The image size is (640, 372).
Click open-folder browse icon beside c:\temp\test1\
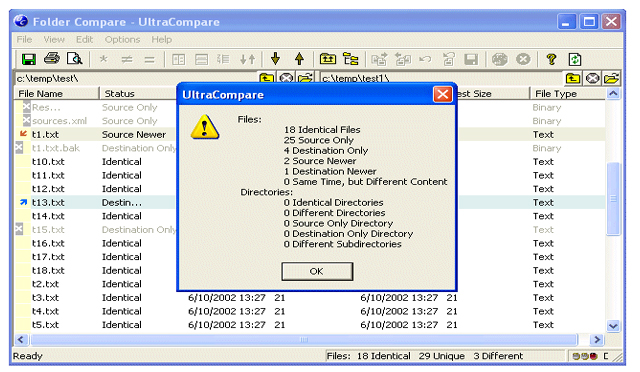pyautogui.click(x=611, y=78)
